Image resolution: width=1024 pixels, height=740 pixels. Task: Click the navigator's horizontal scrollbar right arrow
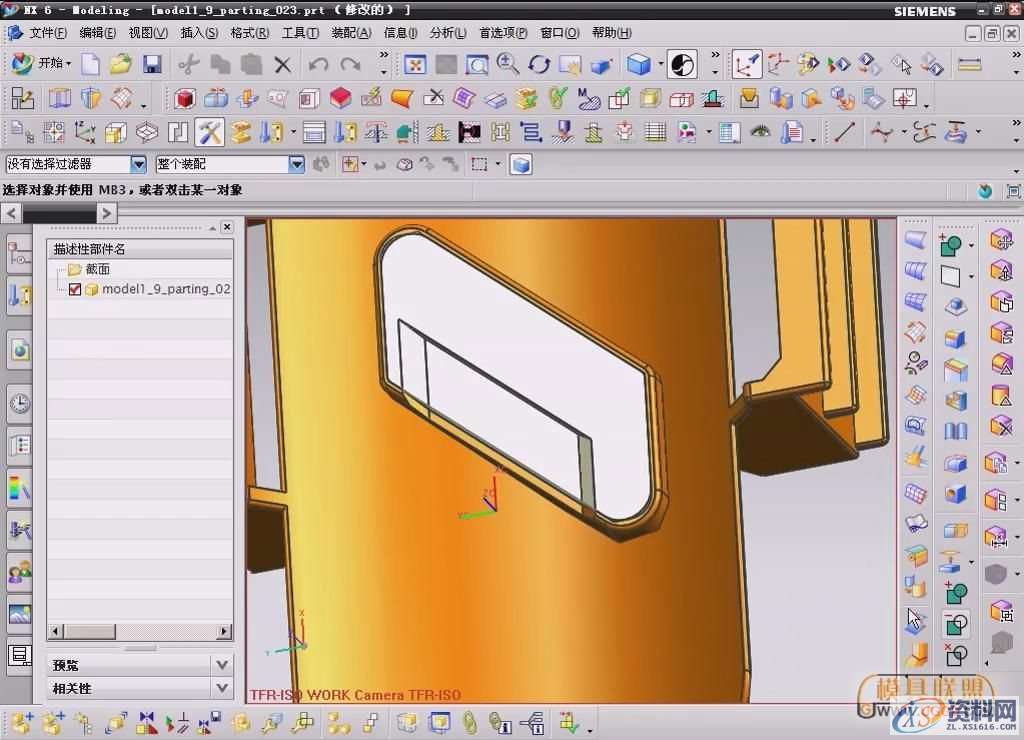point(225,631)
